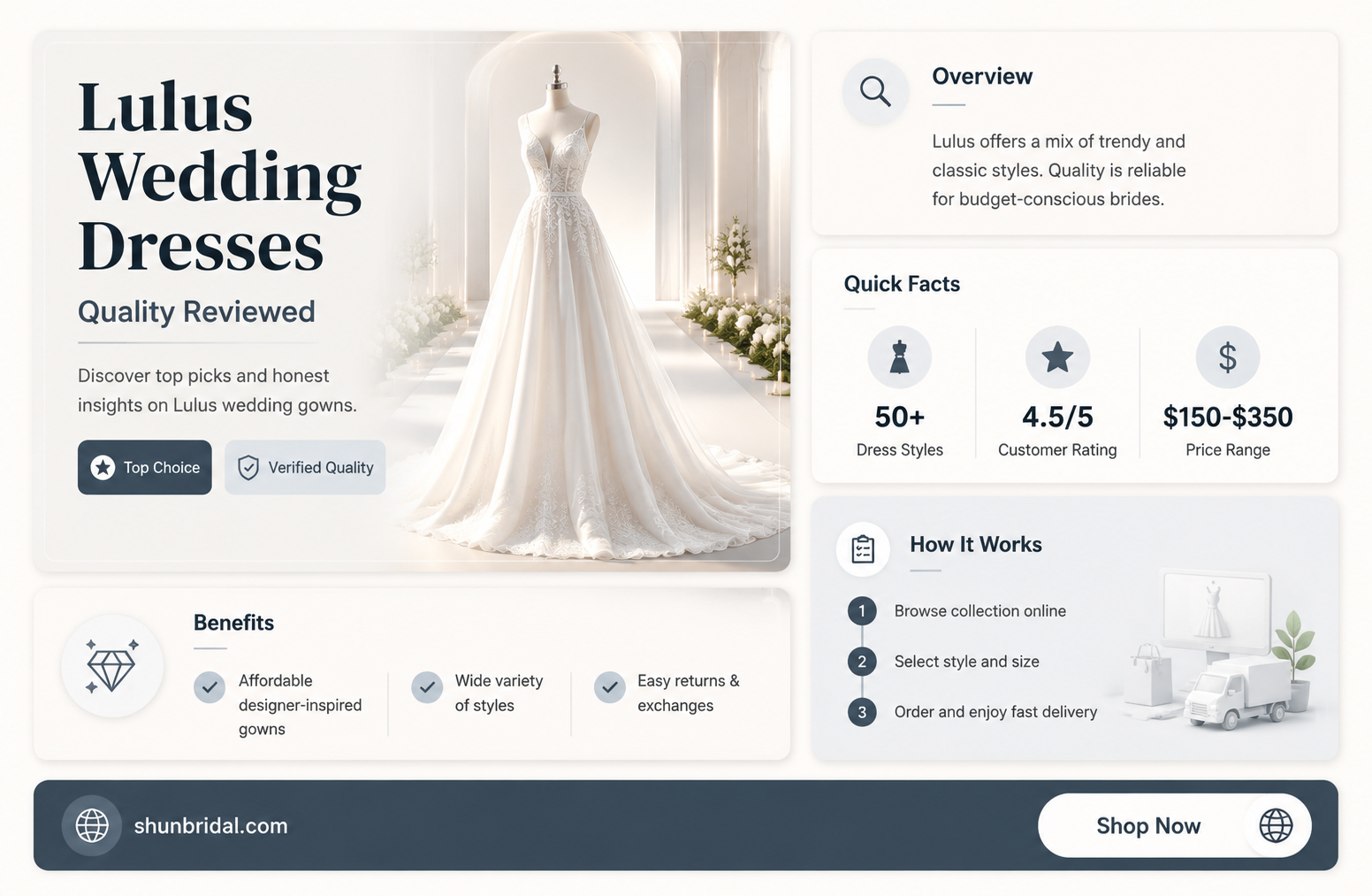Image resolution: width=1372 pixels, height=896 pixels.
Task: Click the $150-$350 price range value
Action: [1228, 417]
